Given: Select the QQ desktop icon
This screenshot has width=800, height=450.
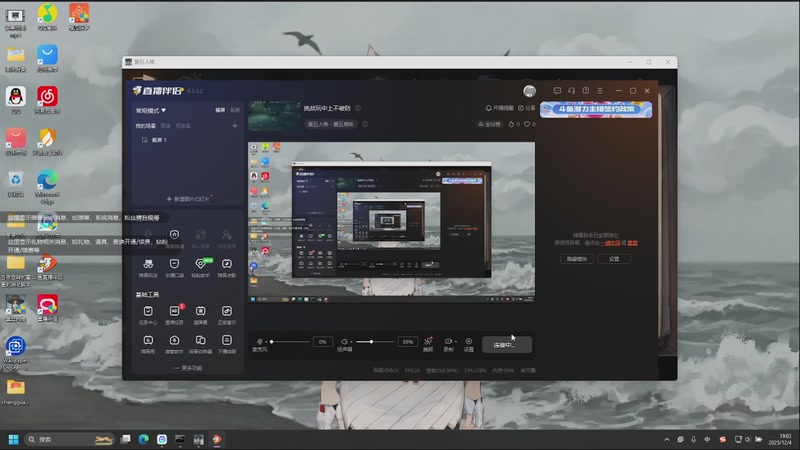Looking at the screenshot, I should pos(16,100).
